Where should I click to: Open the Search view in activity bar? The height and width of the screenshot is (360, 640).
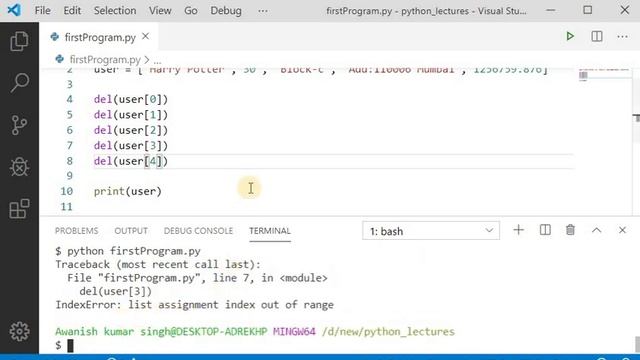click(x=19, y=83)
